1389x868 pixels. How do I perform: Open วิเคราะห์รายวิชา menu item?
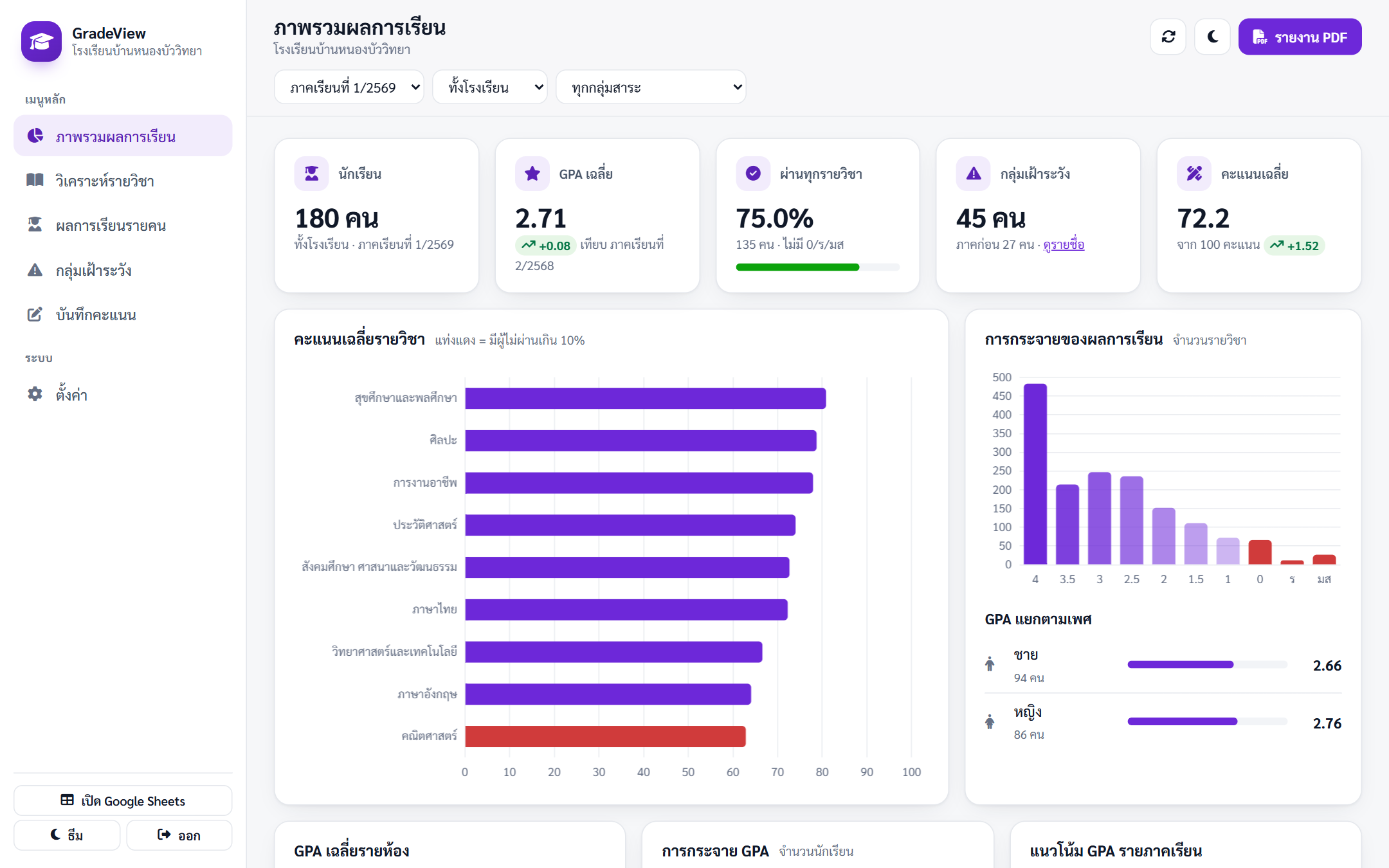123,181
